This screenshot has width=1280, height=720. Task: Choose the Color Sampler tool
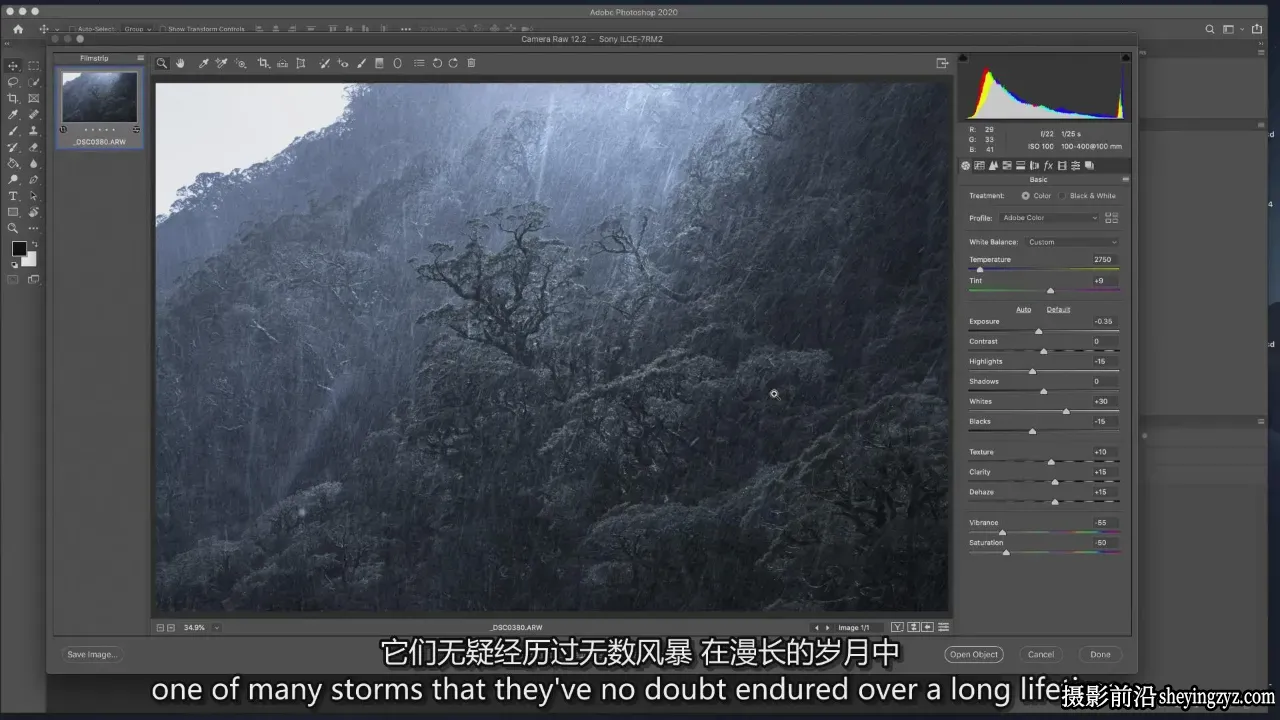[221, 63]
